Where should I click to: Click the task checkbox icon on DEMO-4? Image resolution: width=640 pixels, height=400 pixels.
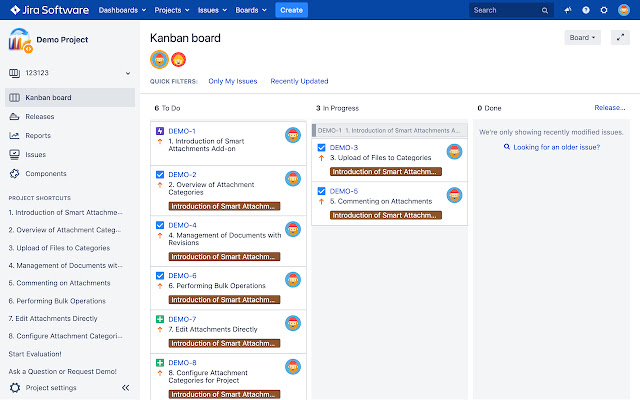click(160, 225)
